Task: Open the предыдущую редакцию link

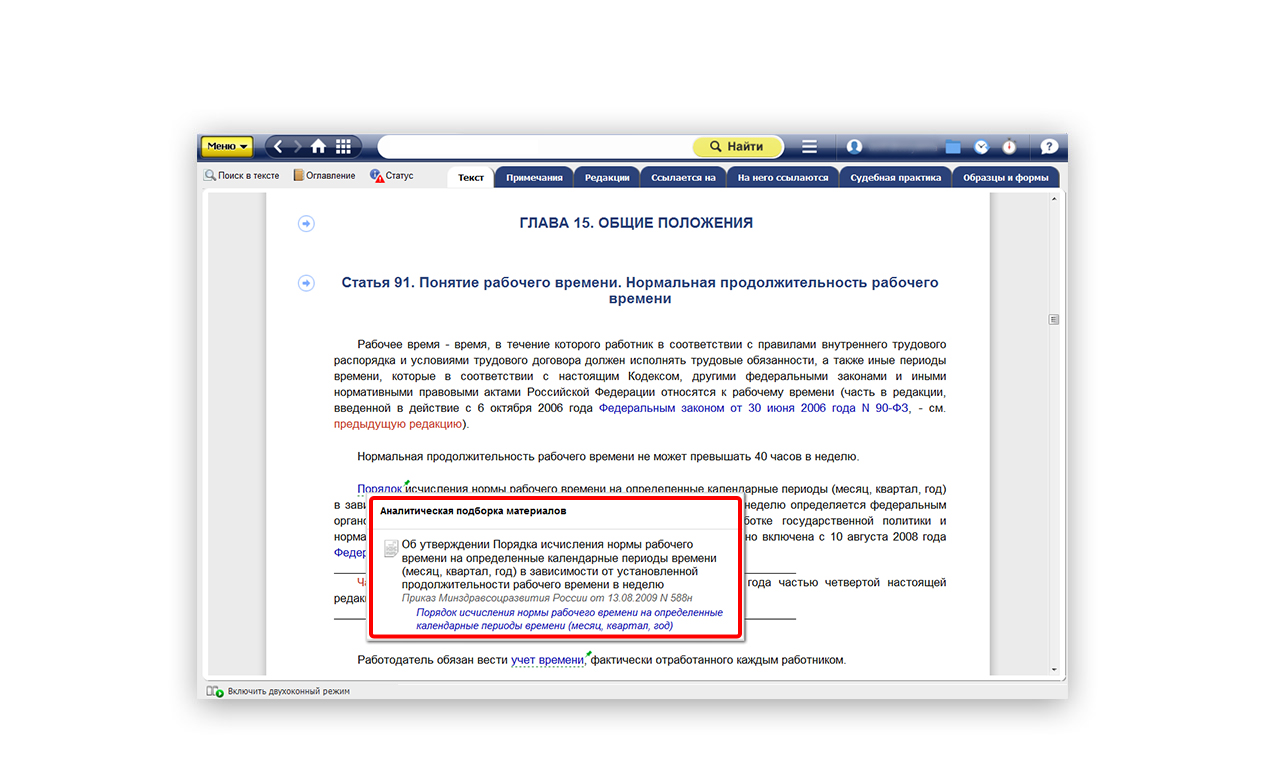Action: [398, 424]
